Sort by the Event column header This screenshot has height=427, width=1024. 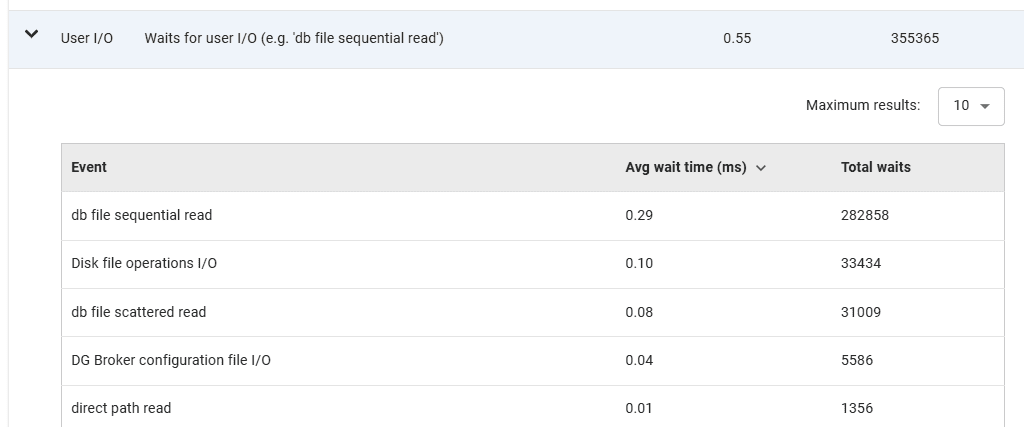(x=89, y=167)
